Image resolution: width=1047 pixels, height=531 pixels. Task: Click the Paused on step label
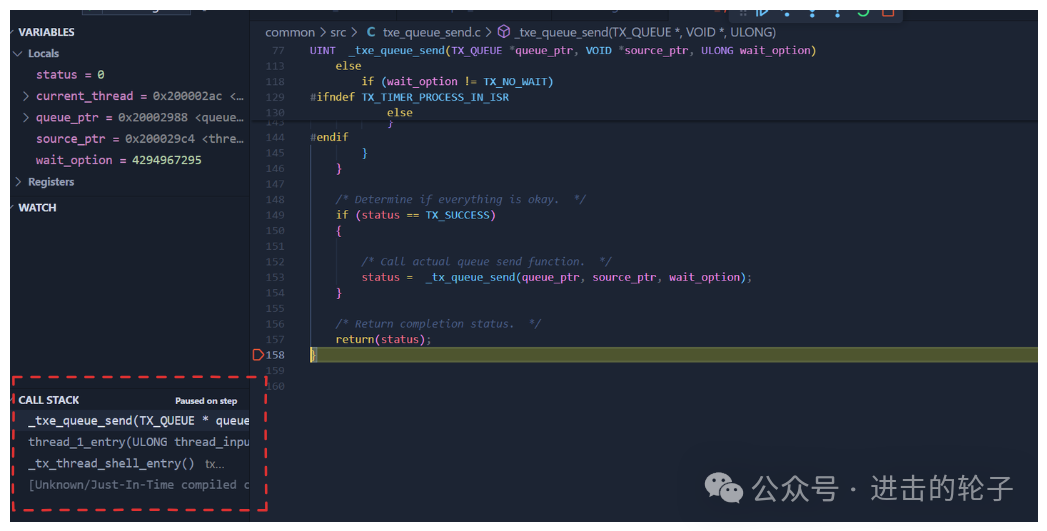(x=206, y=401)
